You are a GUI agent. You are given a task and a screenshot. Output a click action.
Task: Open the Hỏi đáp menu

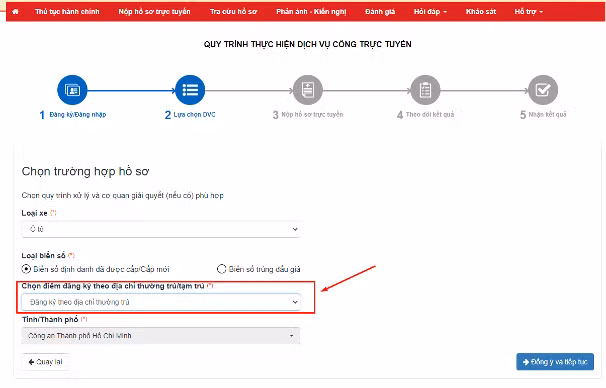coord(430,12)
